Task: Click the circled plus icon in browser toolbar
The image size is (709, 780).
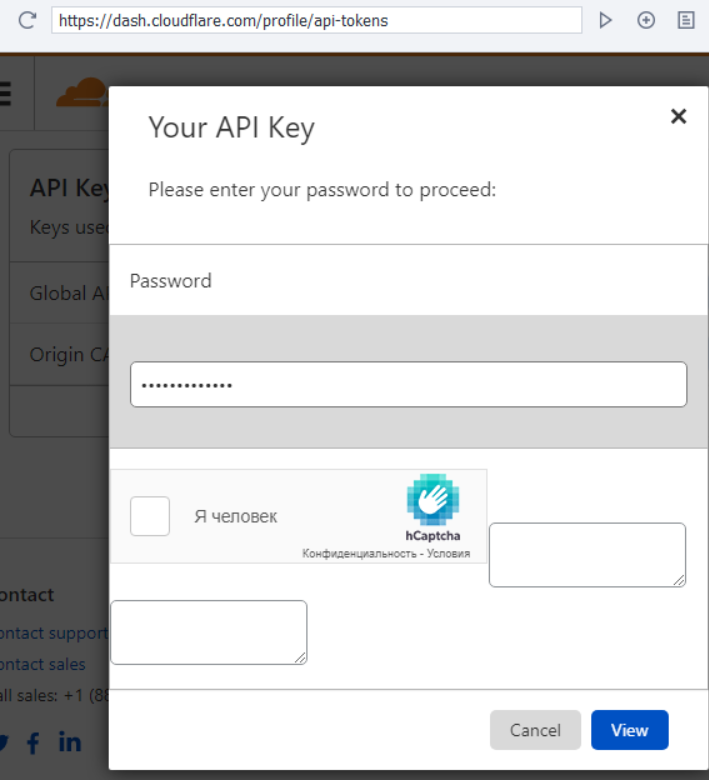Action: pos(646,20)
